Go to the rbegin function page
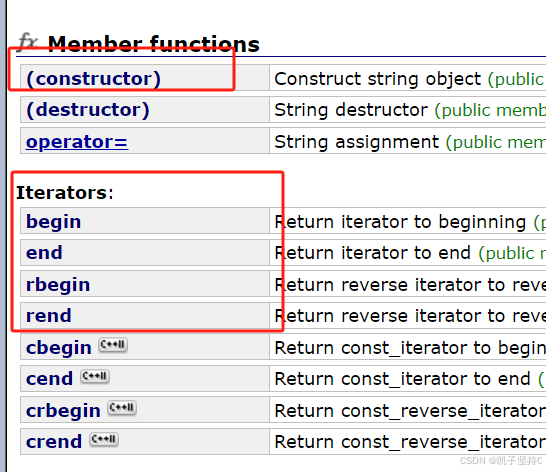 [58, 285]
